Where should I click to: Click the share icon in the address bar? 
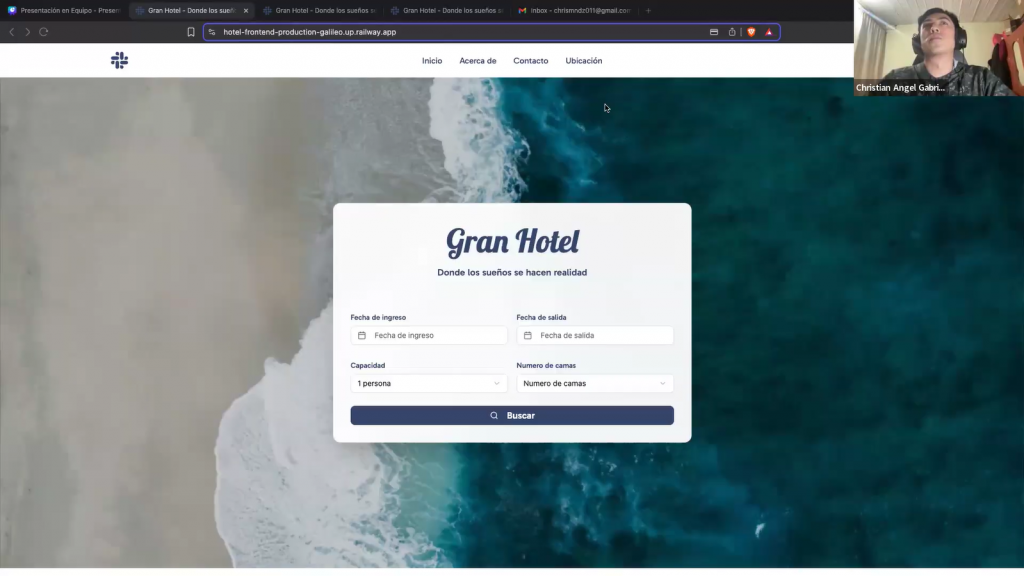coord(732,32)
